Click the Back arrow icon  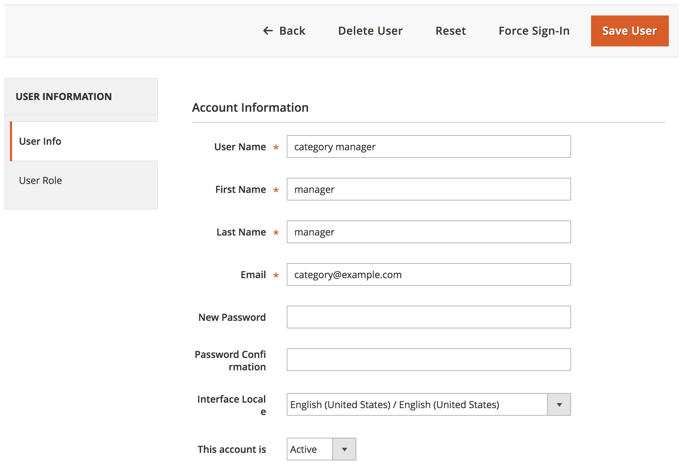[267, 31]
